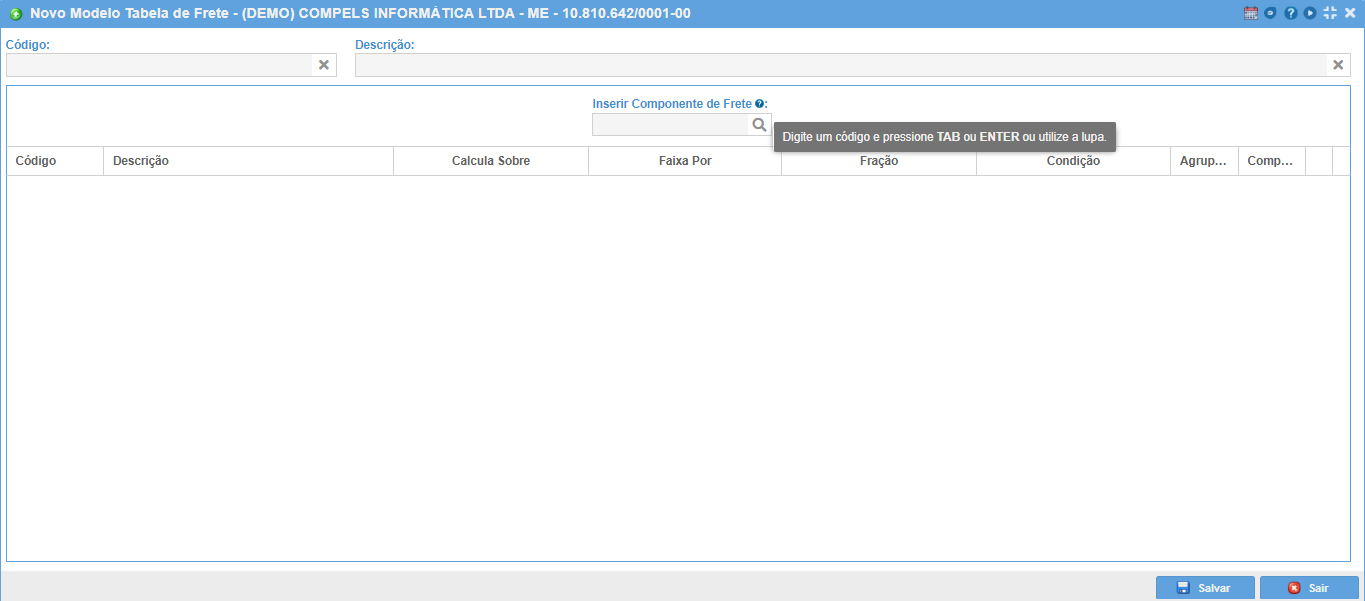Click the Condição column header

click(x=1073, y=161)
